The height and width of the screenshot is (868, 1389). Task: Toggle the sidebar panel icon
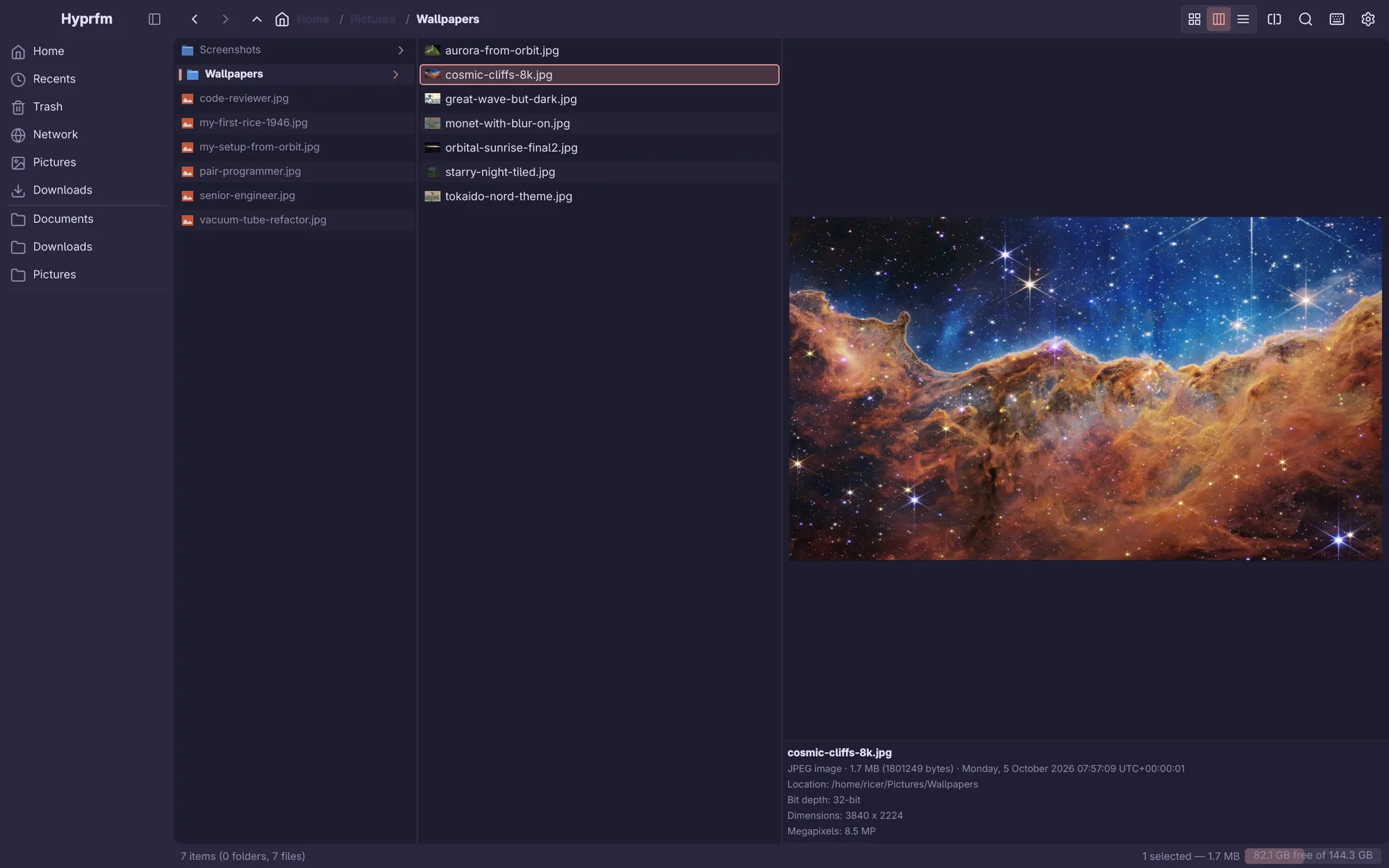click(x=154, y=19)
